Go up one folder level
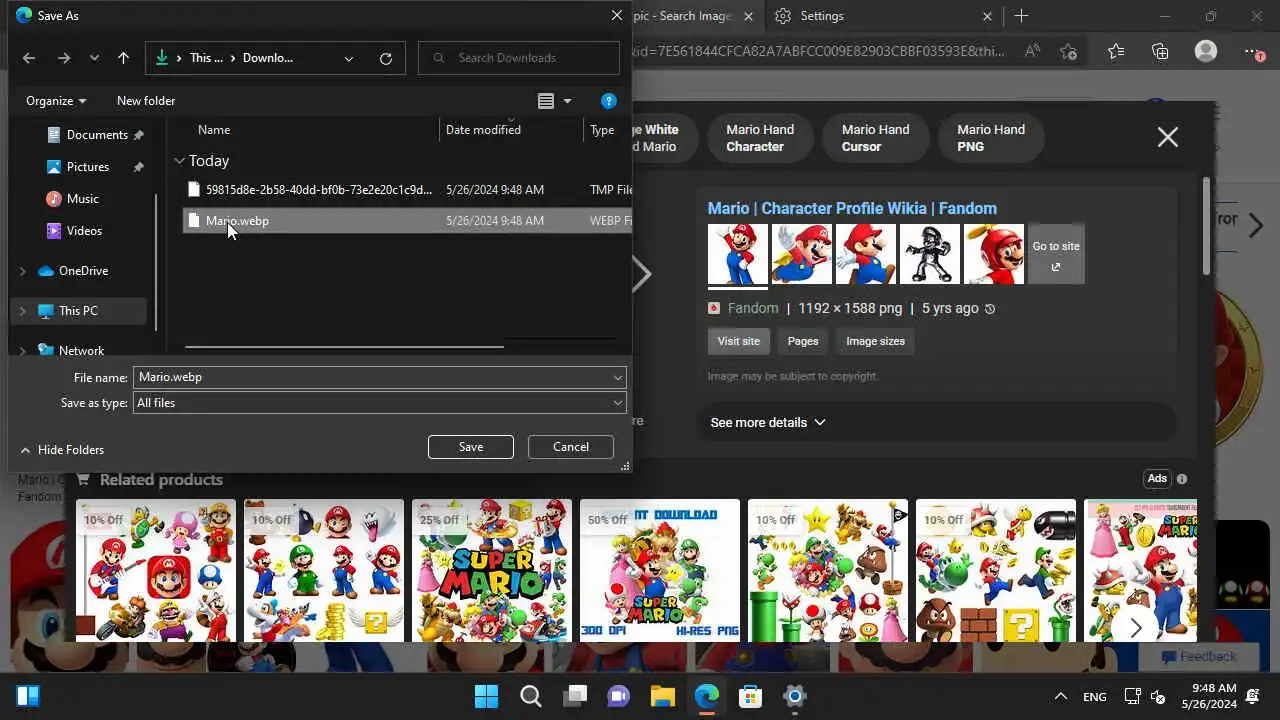The image size is (1280, 720). pyautogui.click(x=123, y=58)
